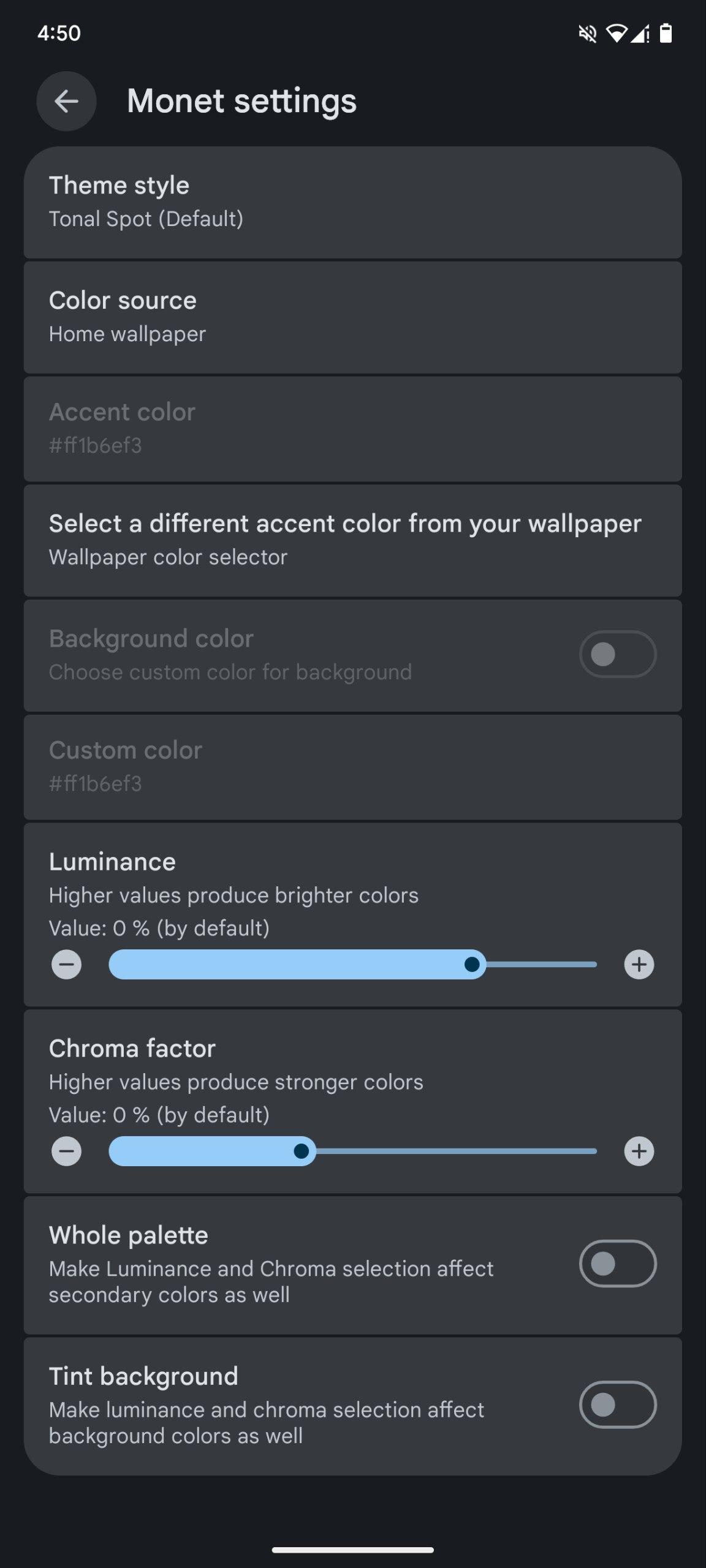
Task: Tap the battery status icon
Action: pos(666,34)
